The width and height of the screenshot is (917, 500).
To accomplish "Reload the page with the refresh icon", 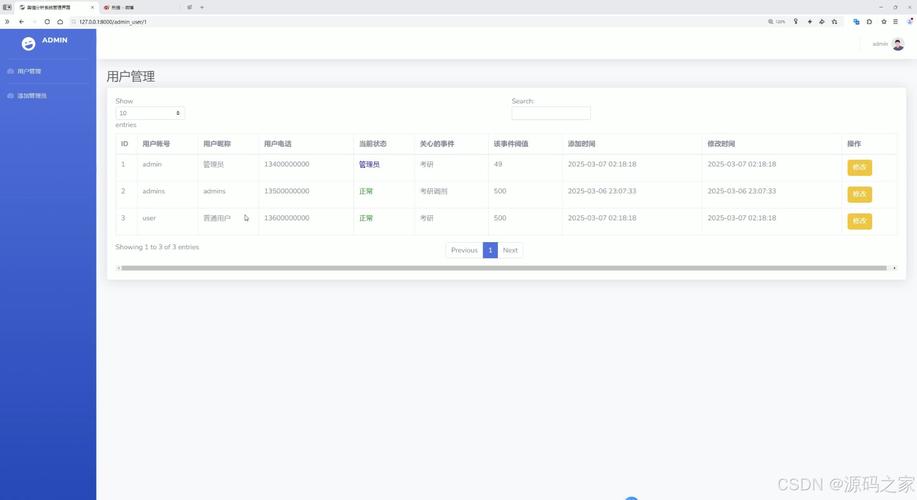I will tap(47, 21).
